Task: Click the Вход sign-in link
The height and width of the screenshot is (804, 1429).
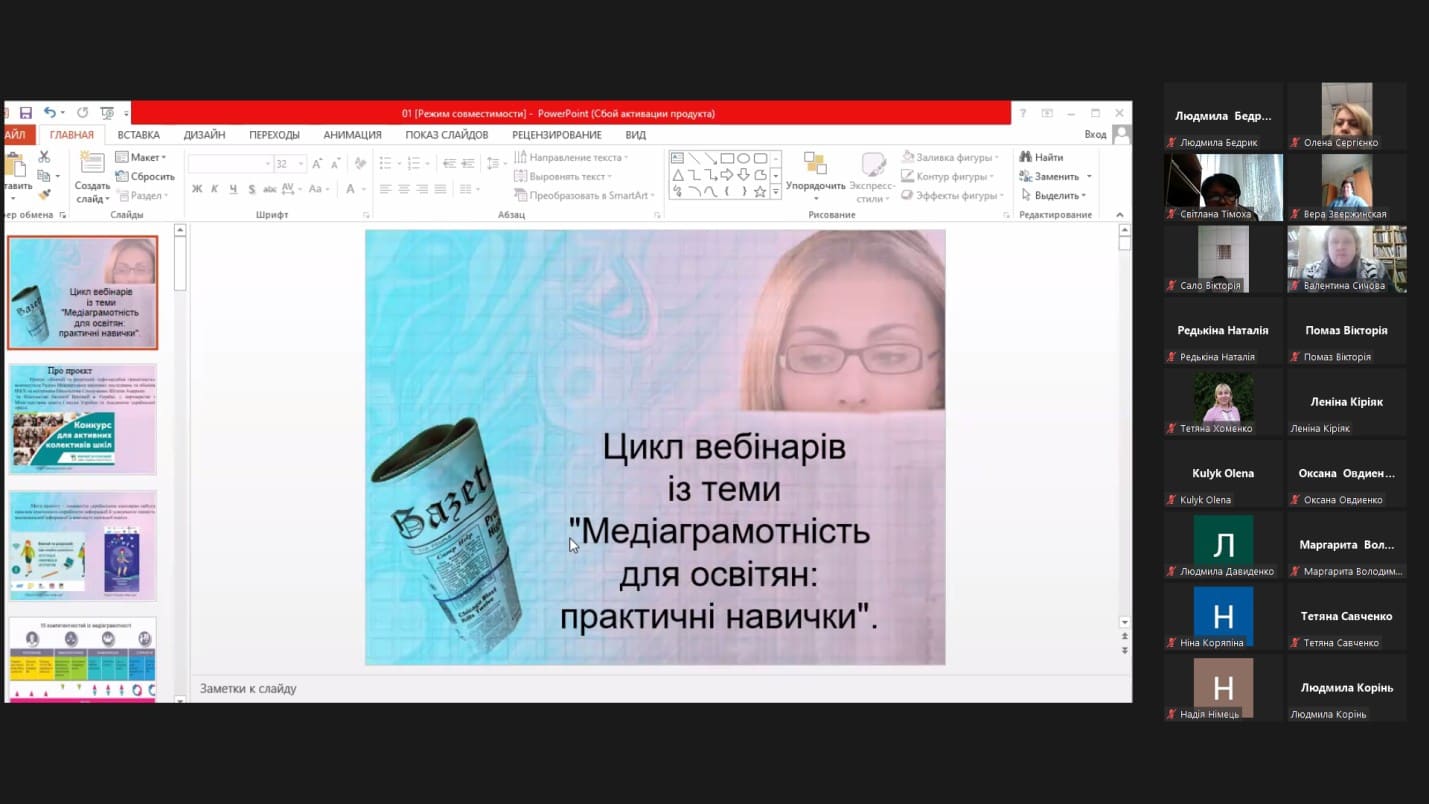Action: coord(1095,135)
